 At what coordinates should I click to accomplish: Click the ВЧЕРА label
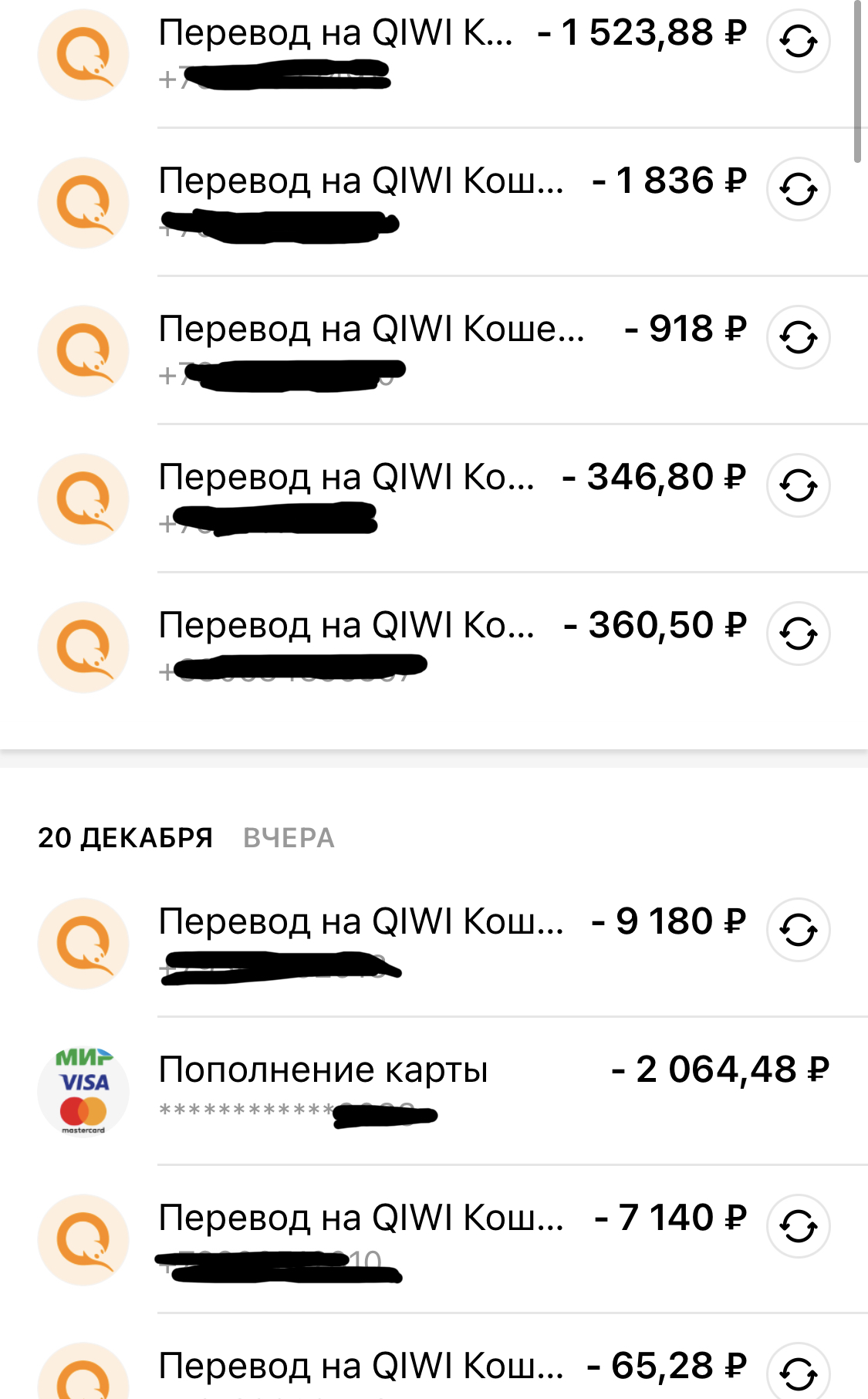pyautogui.click(x=289, y=838)
